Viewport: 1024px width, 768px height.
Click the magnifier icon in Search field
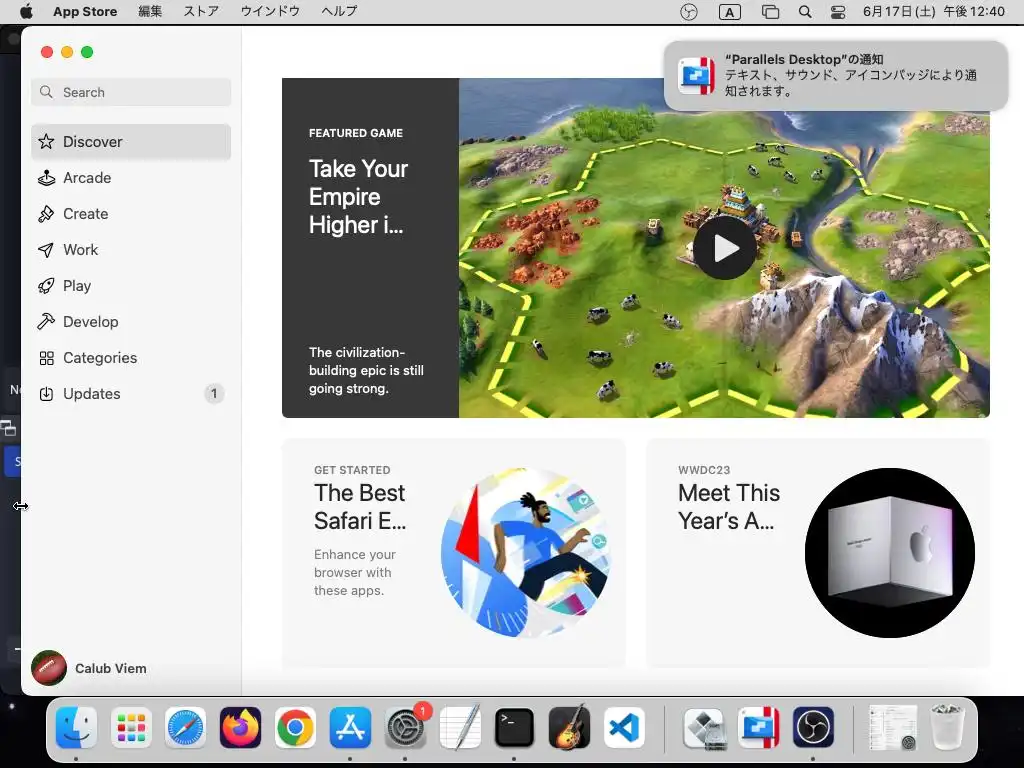(46, 92)
